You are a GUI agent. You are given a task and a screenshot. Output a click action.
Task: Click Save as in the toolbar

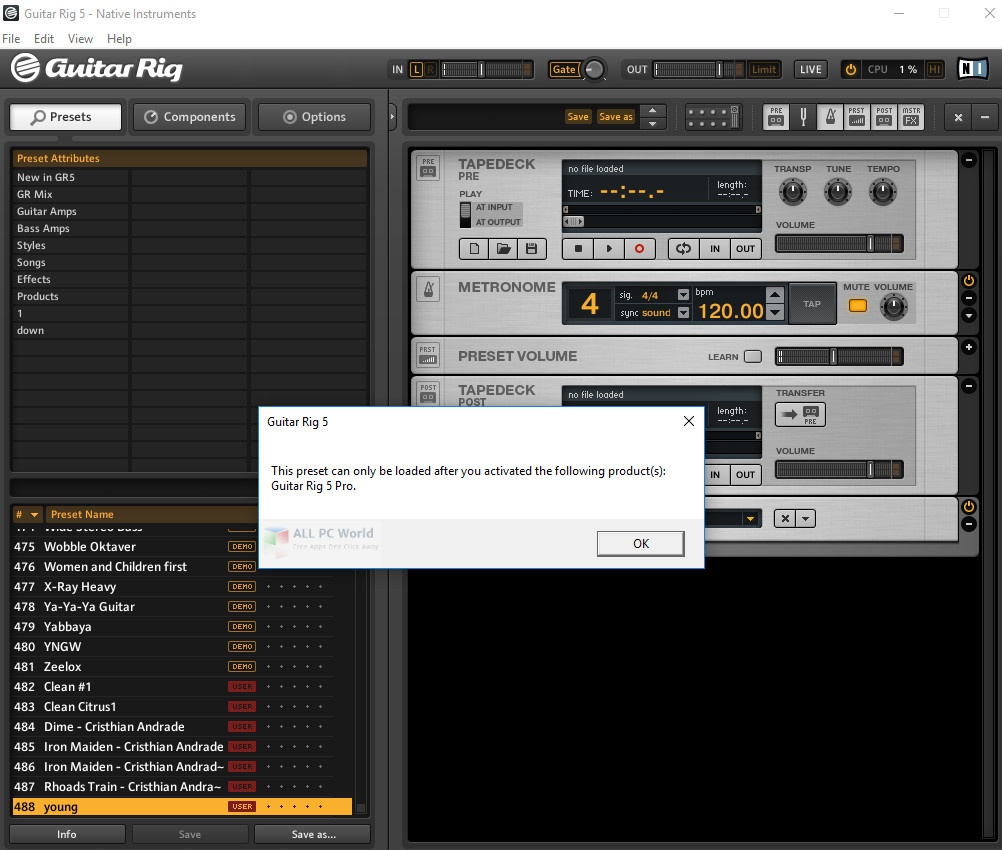click(x=615, y=116)
